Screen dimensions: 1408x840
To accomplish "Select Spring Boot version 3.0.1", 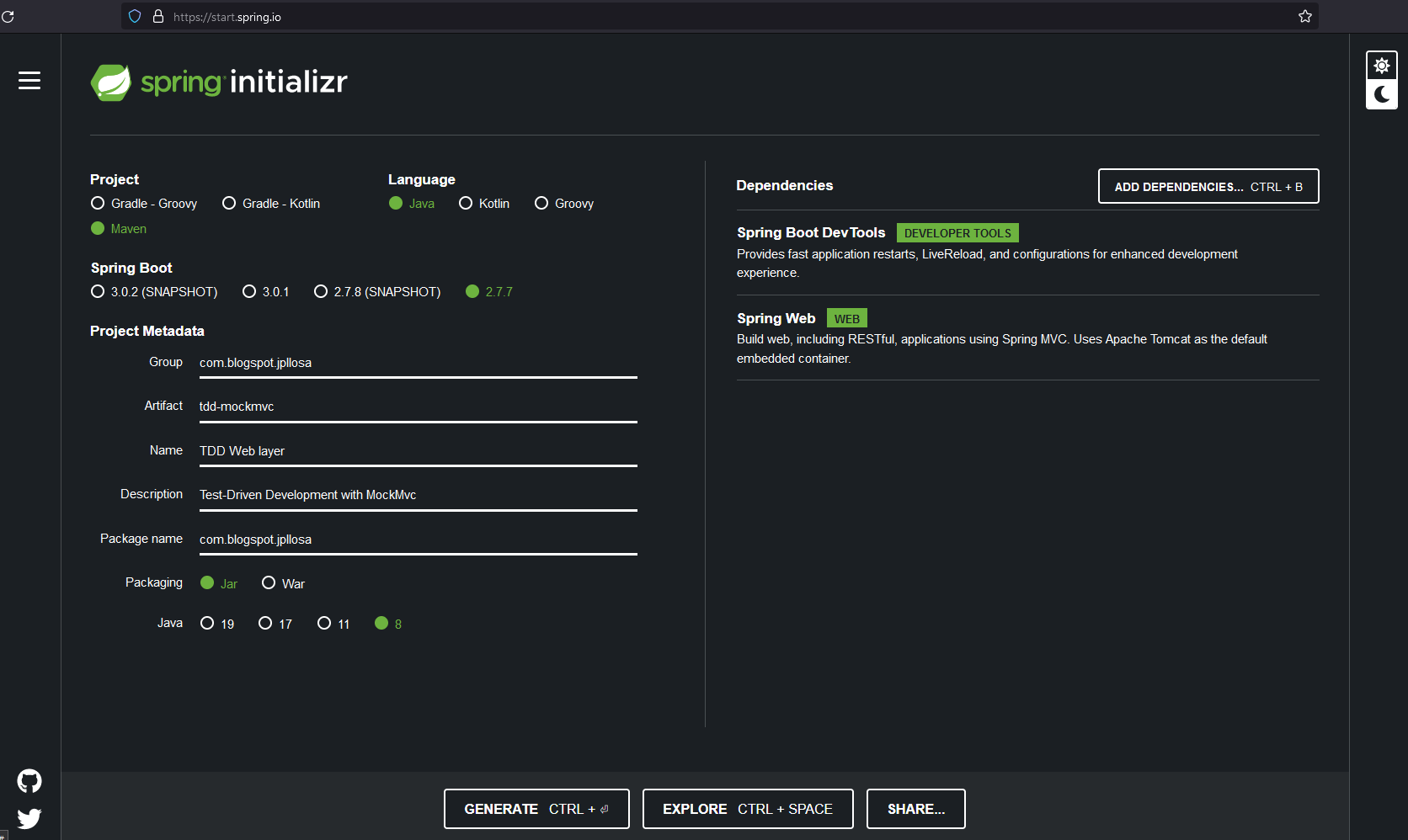I will [249, 291].
